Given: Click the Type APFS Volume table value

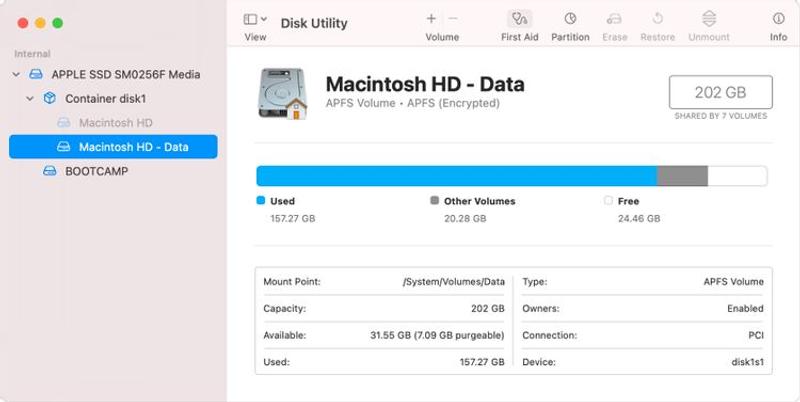Looking at the screenshot, I should [x=734, y=282].
